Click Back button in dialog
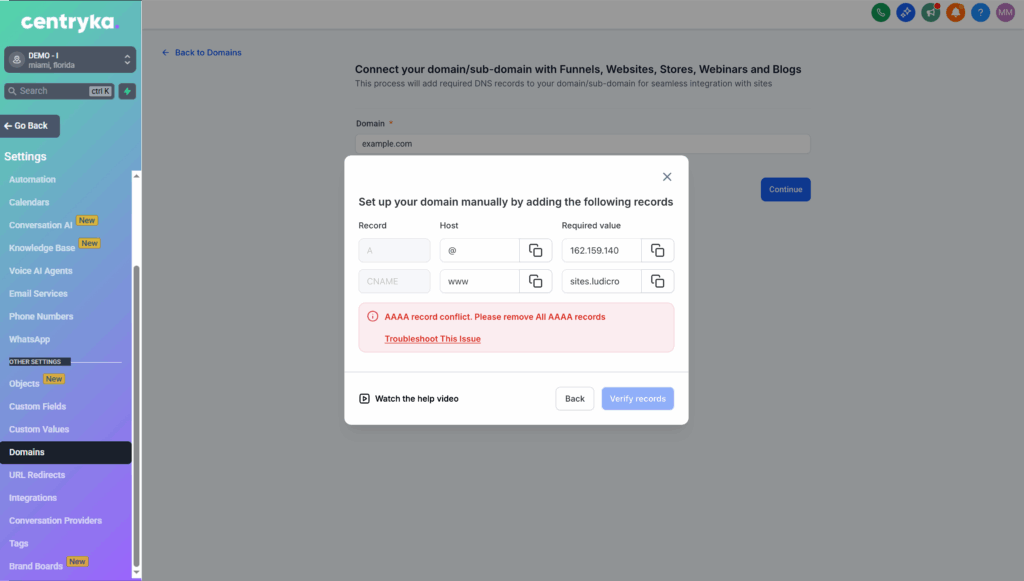The height and width of the screenshot is (581, 1024). (x=575, y=399)
